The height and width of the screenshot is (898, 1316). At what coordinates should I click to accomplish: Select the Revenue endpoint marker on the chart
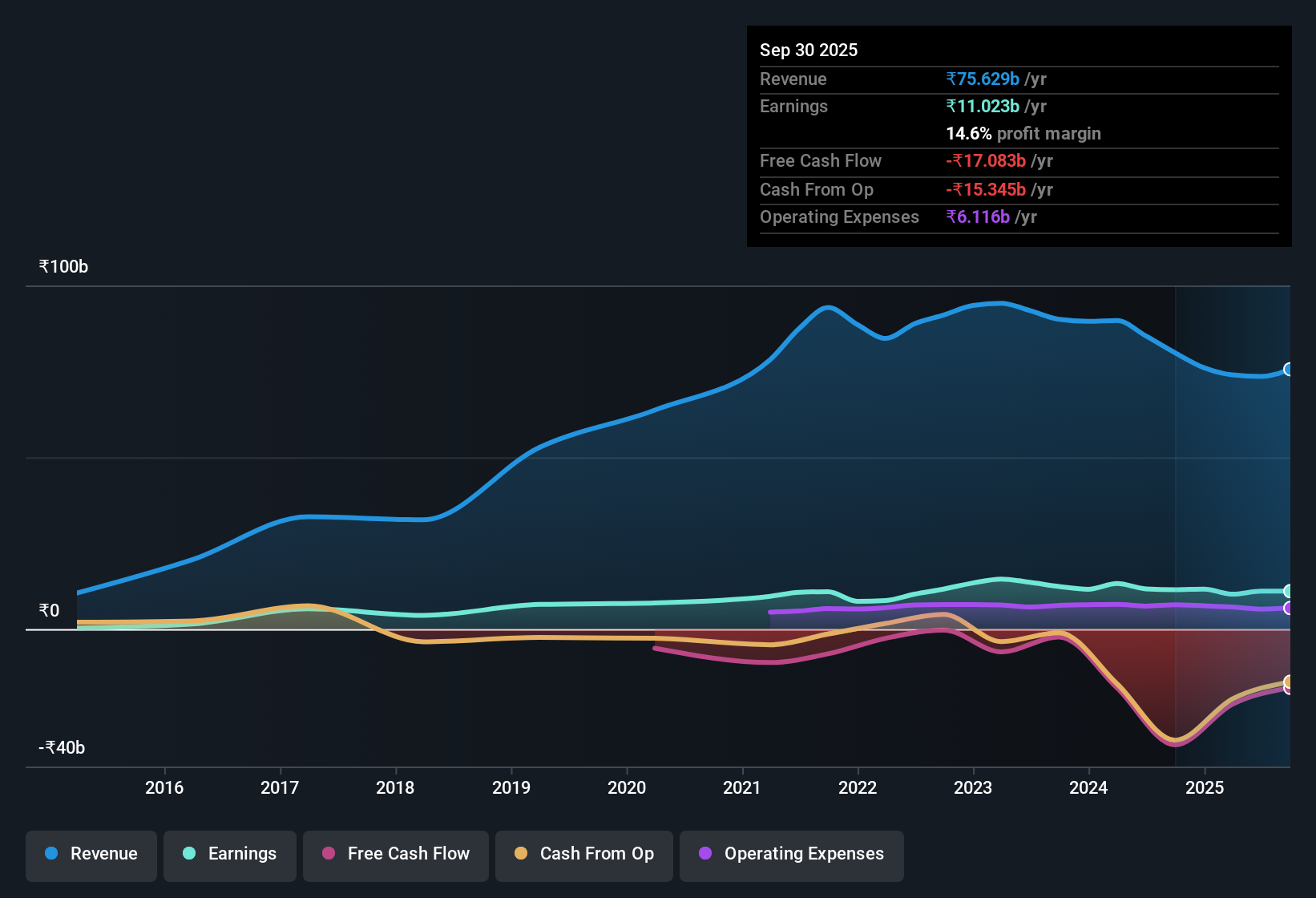coord(1289,369)
